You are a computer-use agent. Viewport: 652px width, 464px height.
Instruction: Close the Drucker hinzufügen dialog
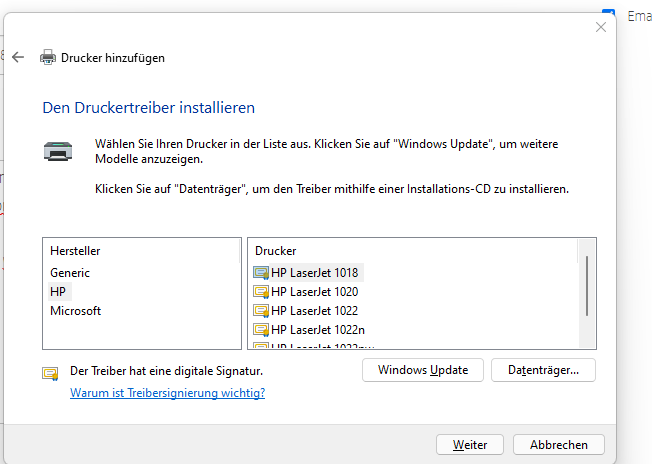(600, 27)
